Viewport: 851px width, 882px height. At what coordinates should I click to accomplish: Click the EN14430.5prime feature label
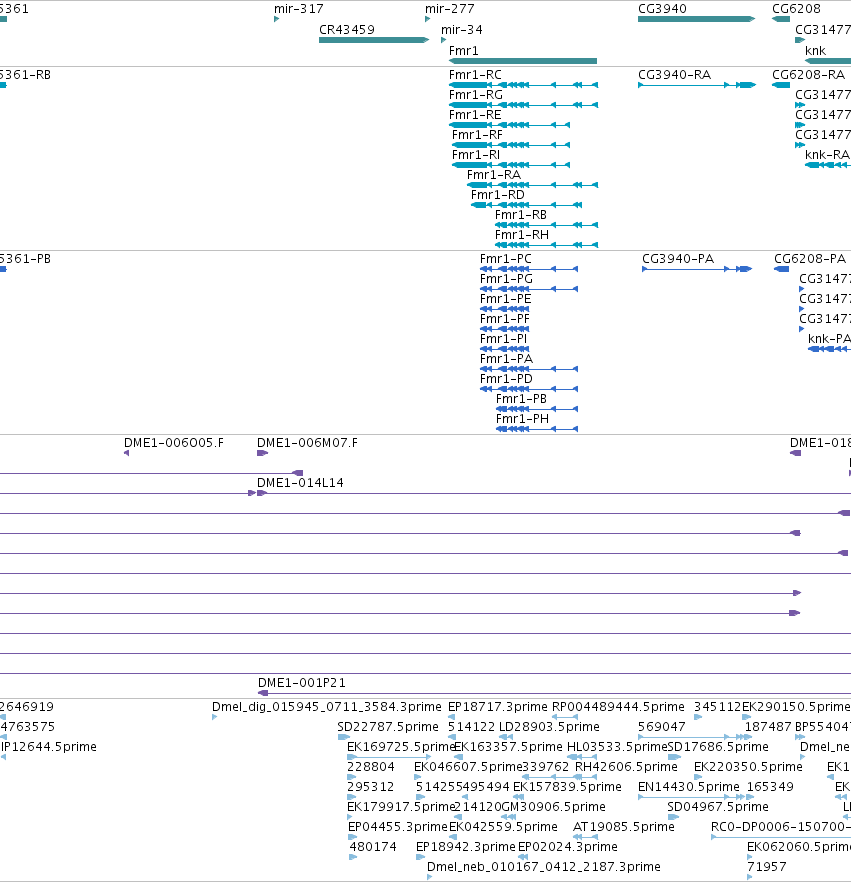(x=688, y=786)
